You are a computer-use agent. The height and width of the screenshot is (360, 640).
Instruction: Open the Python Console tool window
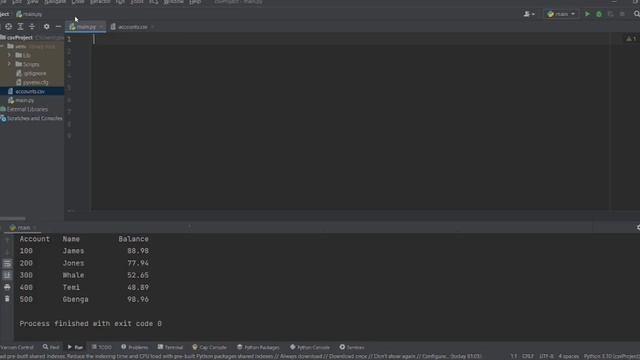pyautogui.click(x=310, y=347)
